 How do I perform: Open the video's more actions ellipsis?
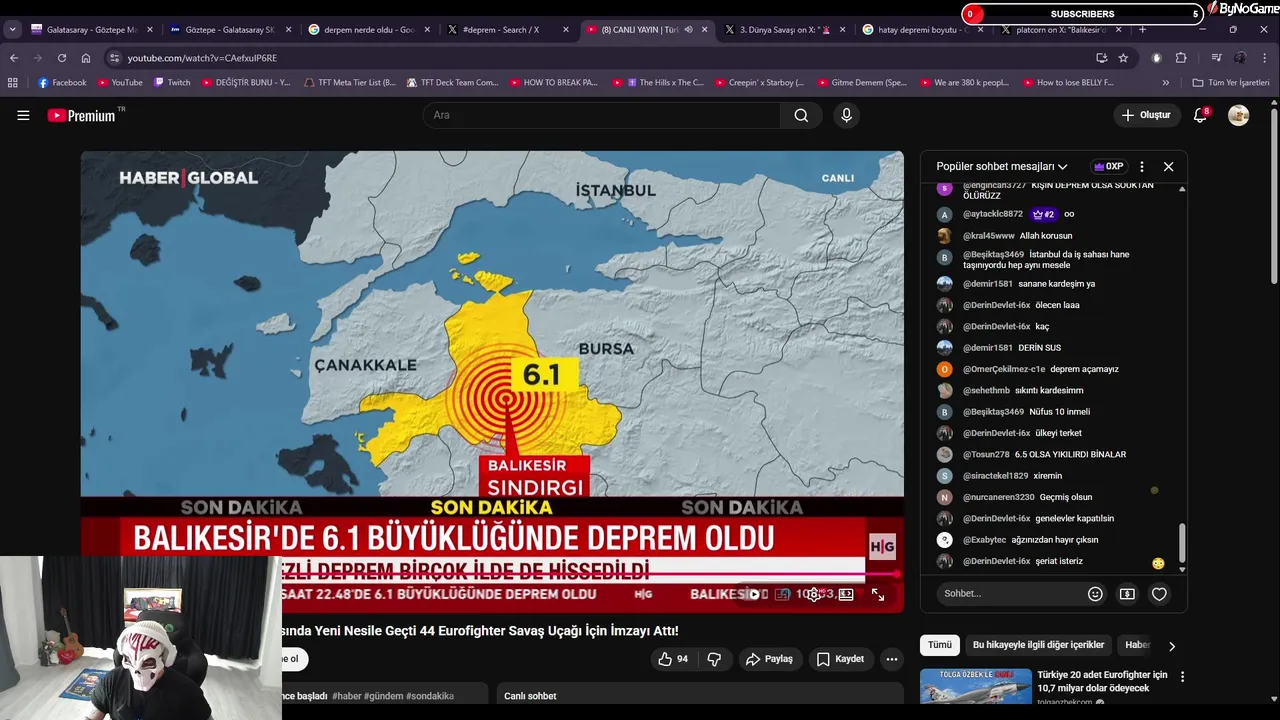[891, 659]
